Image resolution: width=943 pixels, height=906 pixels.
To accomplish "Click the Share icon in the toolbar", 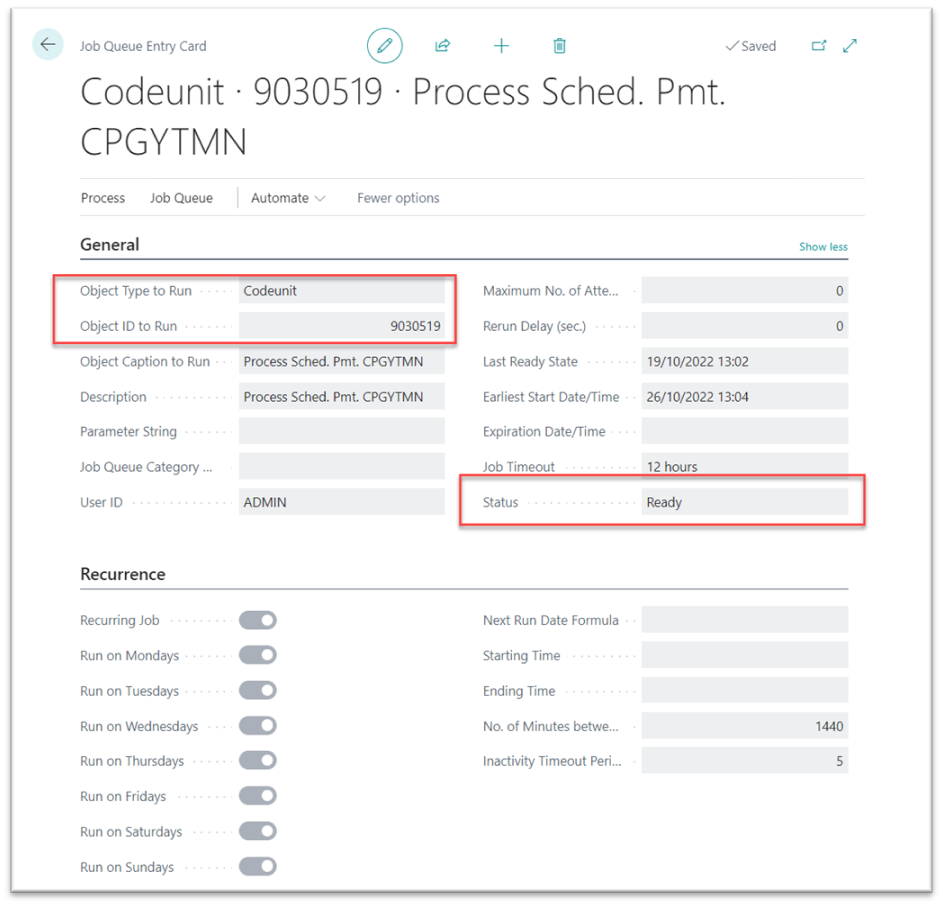I will point(442,45).
